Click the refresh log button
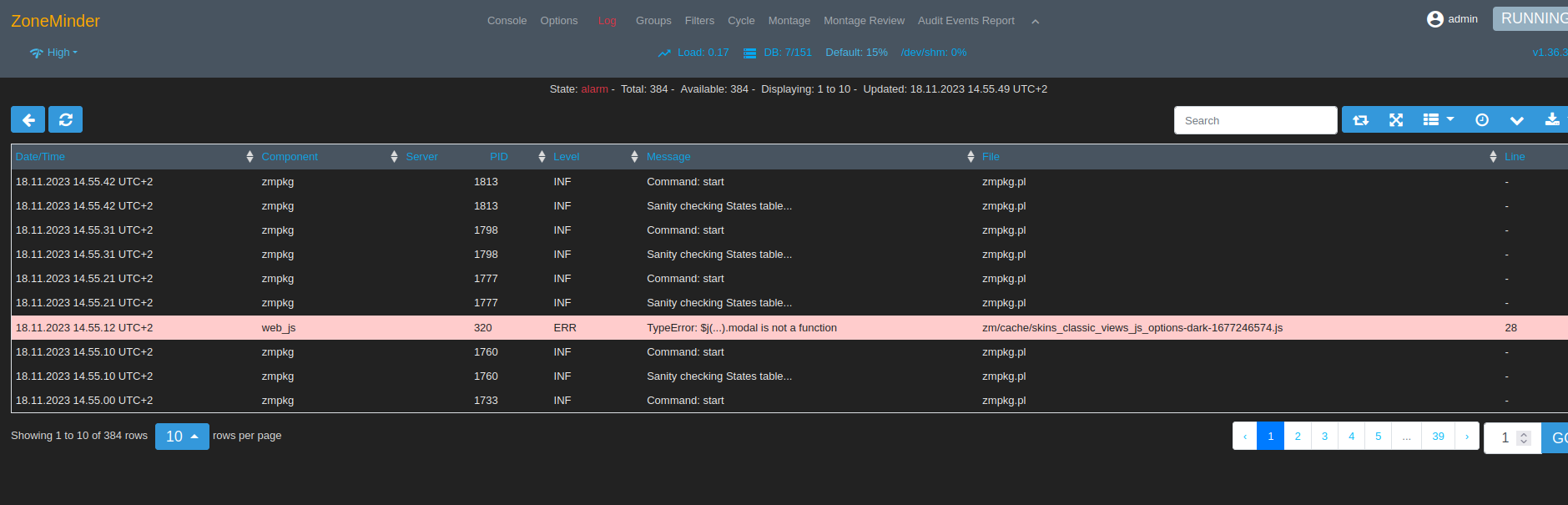 [65, 120]
